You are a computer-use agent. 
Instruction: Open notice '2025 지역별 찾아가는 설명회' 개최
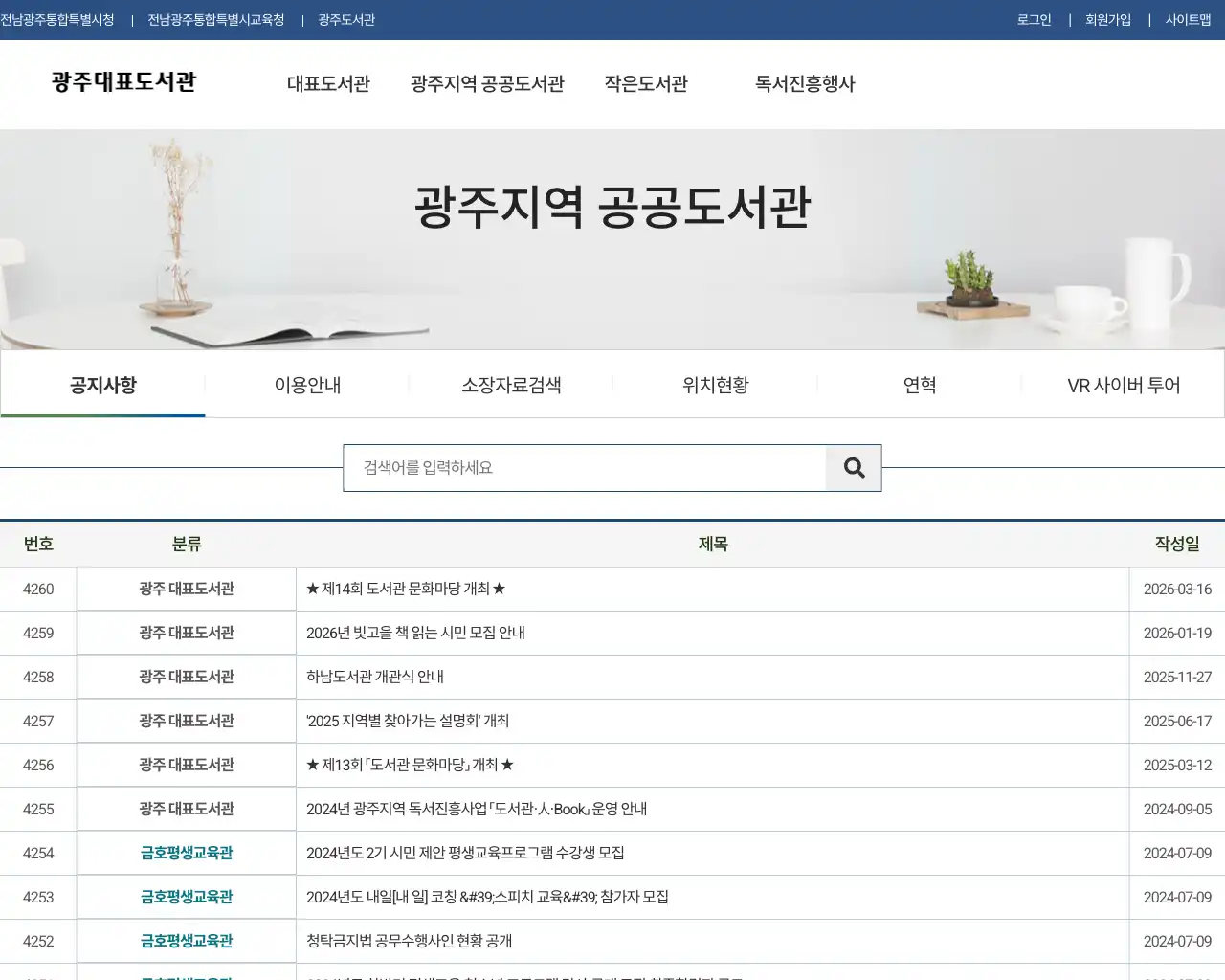click(408, 721)
